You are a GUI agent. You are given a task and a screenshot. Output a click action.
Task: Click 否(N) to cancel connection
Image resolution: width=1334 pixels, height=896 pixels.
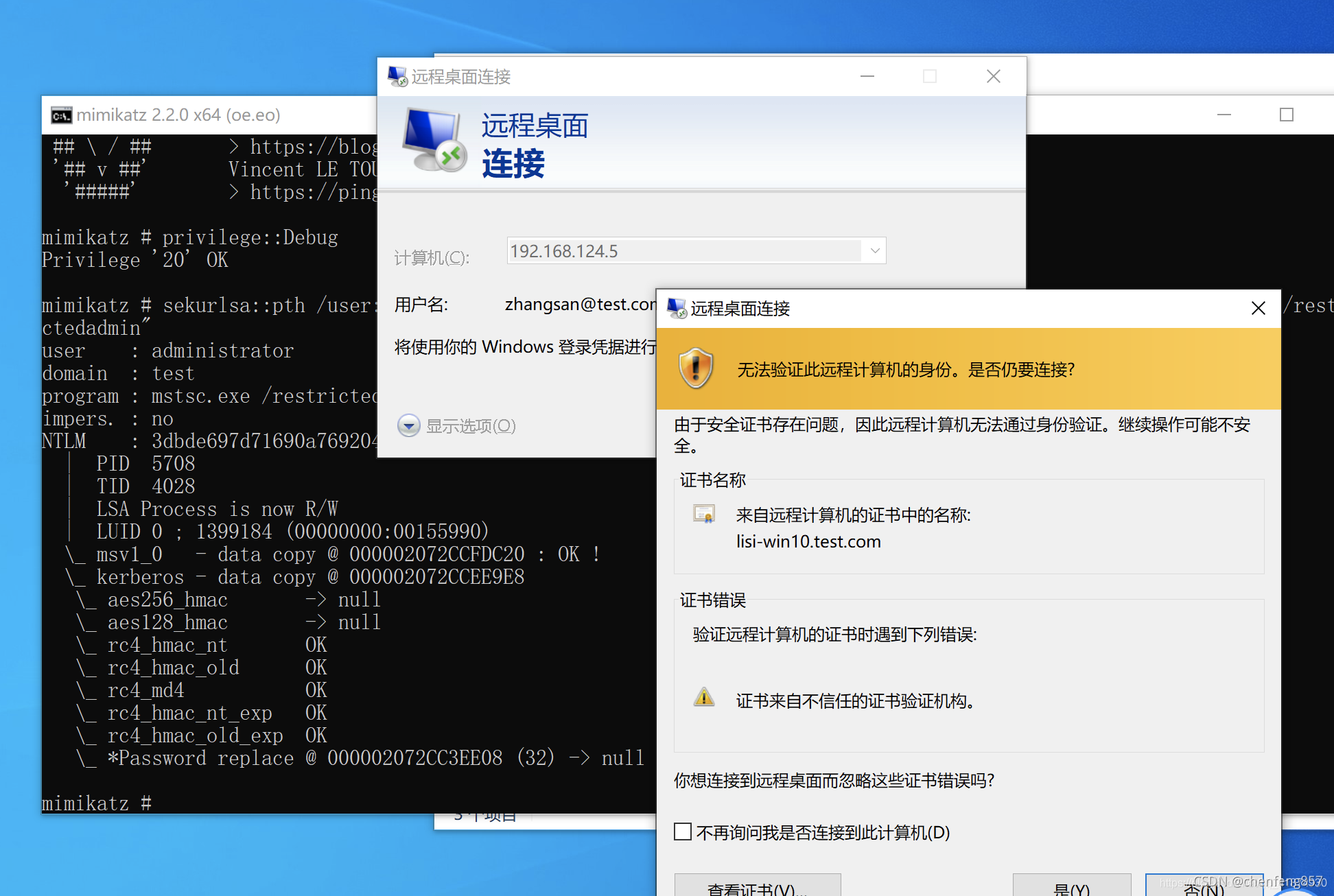coord(1204,886)
